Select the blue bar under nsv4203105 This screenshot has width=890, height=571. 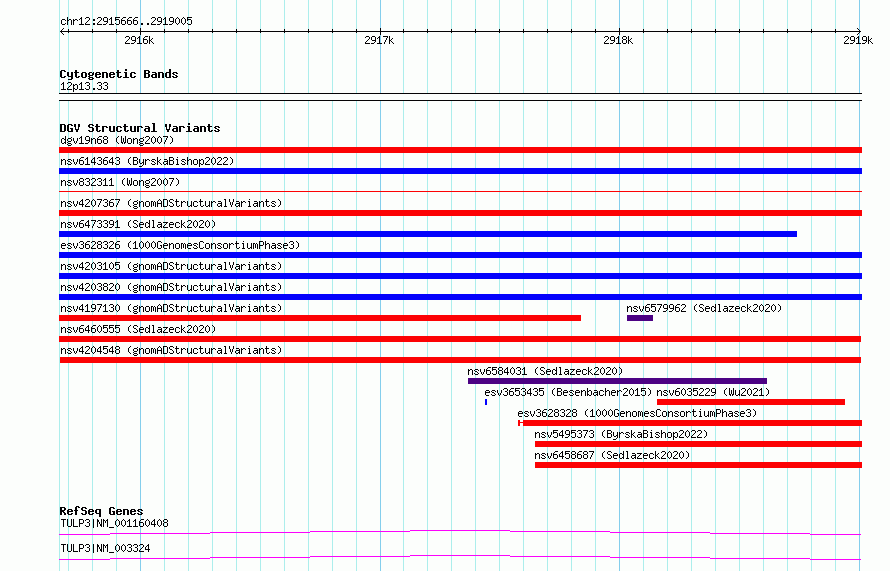(460, 276)
